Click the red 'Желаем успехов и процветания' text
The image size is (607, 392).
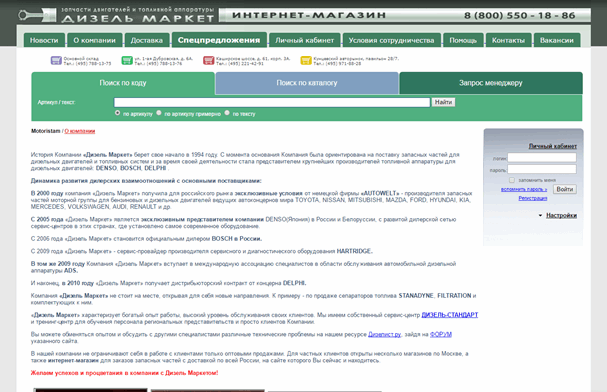[124, 373]
